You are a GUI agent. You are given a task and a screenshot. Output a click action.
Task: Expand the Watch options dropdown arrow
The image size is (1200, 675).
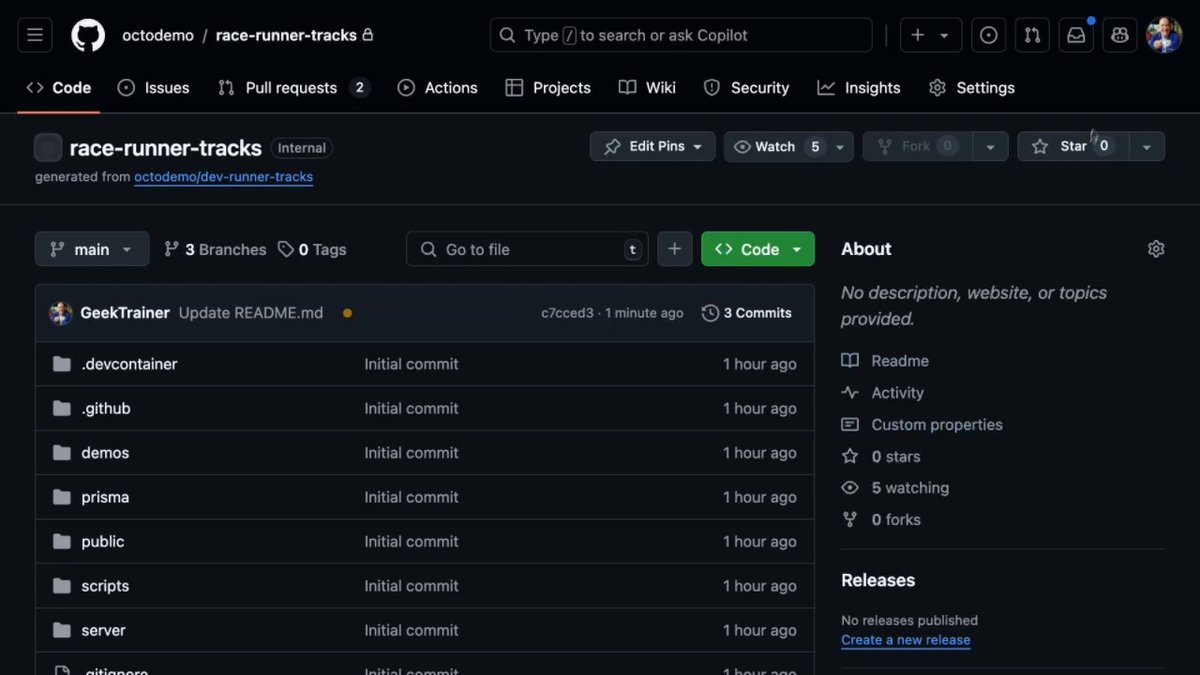[x=841, y=146]
